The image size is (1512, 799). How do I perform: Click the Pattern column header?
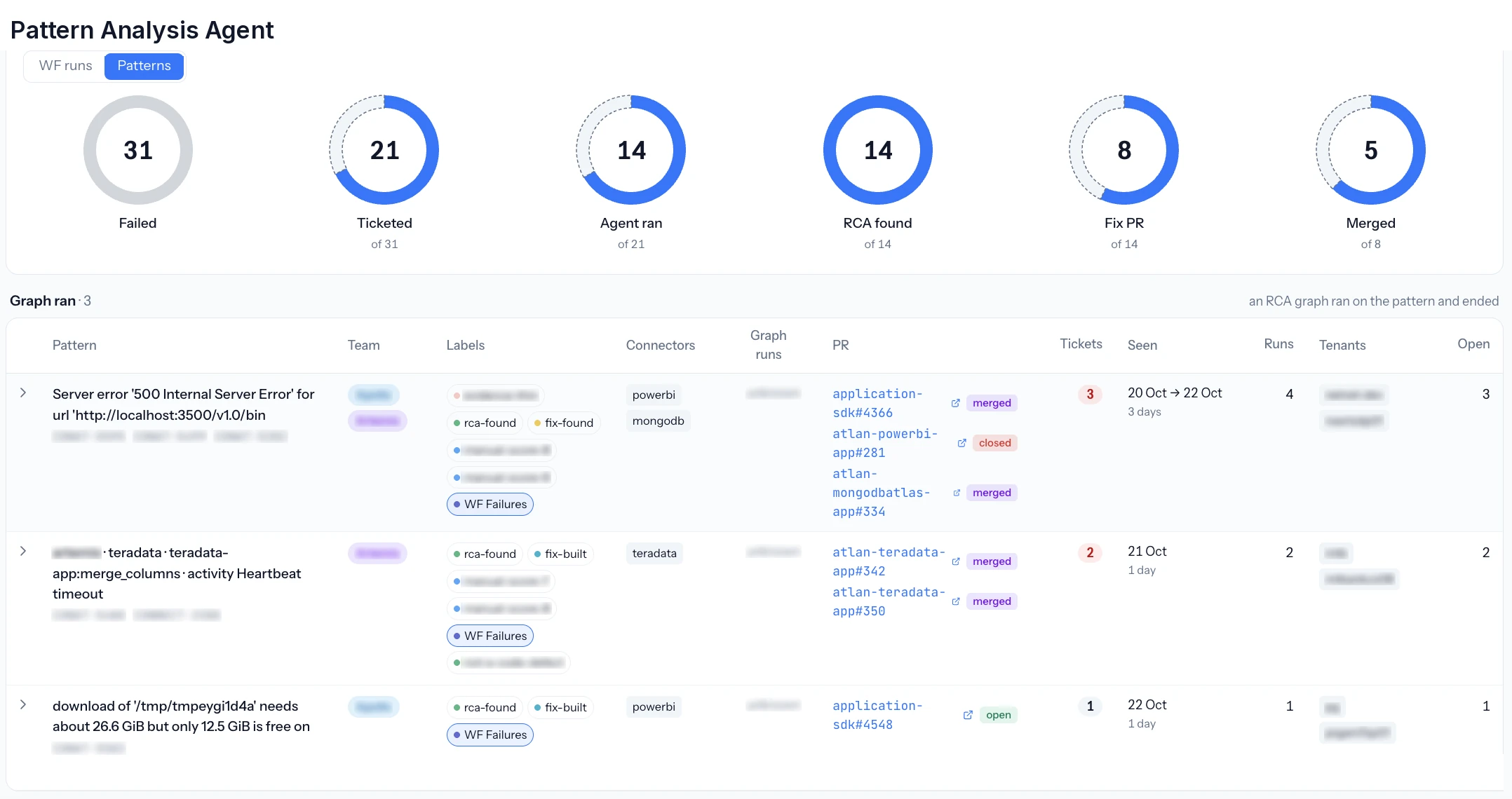(74, 345)
